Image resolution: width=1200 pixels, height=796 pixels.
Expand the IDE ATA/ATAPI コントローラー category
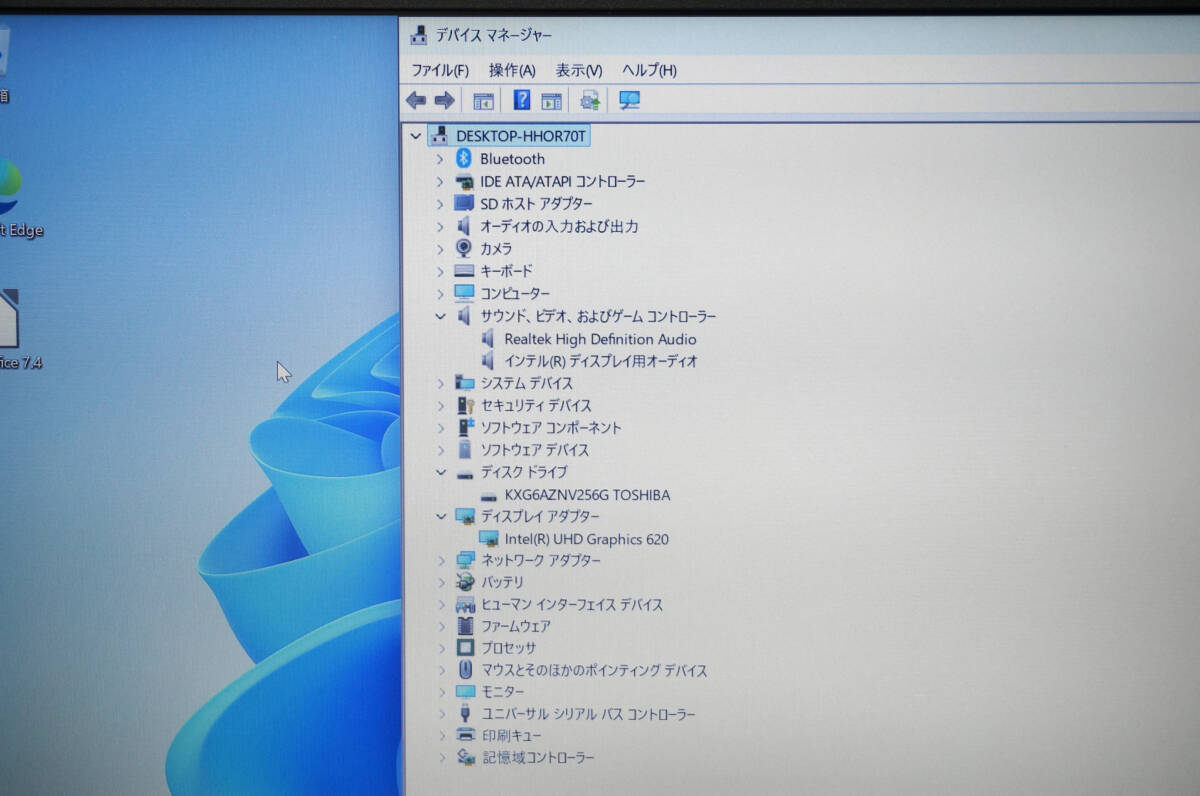[x=440, y=182]
